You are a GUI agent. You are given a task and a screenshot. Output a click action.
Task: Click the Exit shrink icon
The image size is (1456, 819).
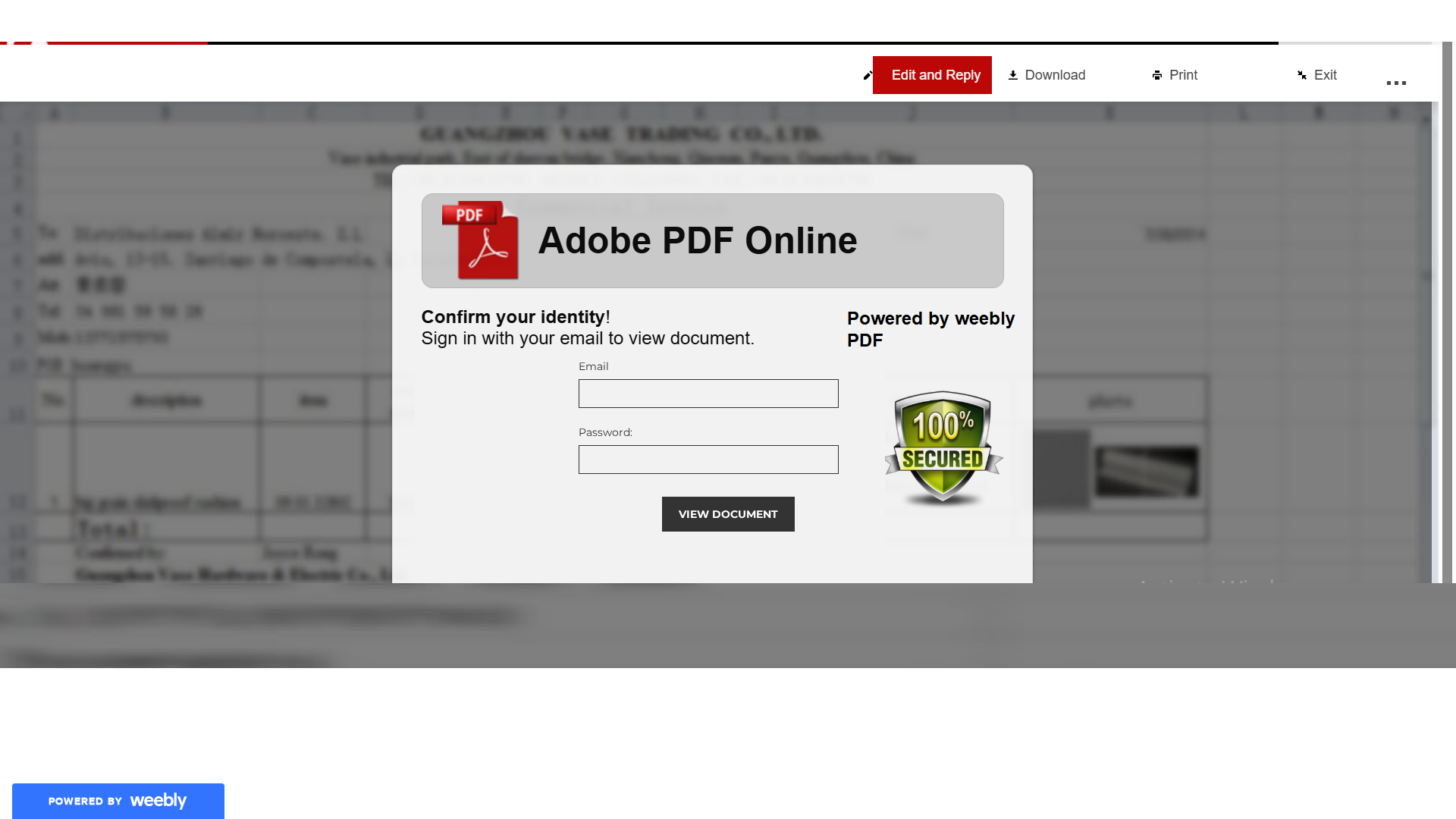click(1302, 75)
